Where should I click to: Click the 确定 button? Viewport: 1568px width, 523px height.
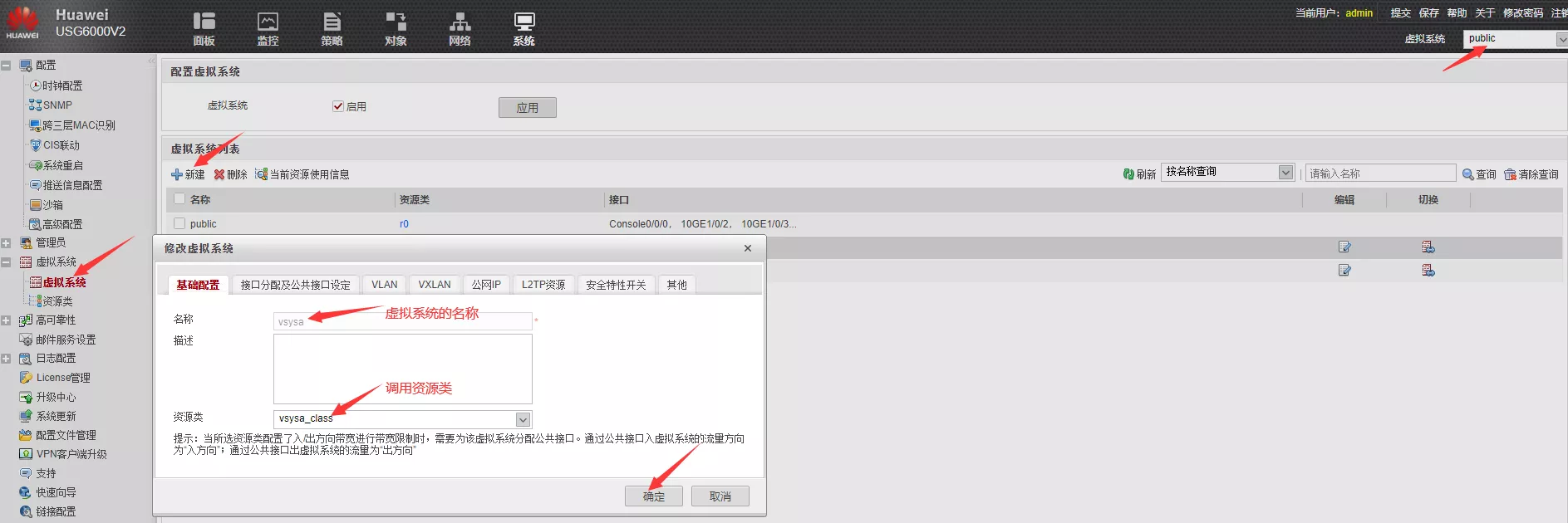click(654, 496)
